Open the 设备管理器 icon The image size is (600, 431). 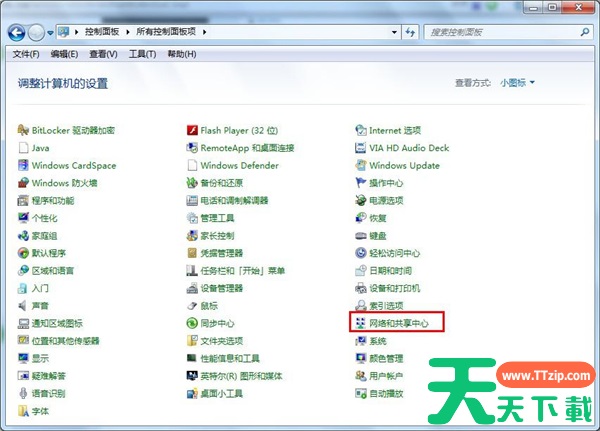pos(192,288)
